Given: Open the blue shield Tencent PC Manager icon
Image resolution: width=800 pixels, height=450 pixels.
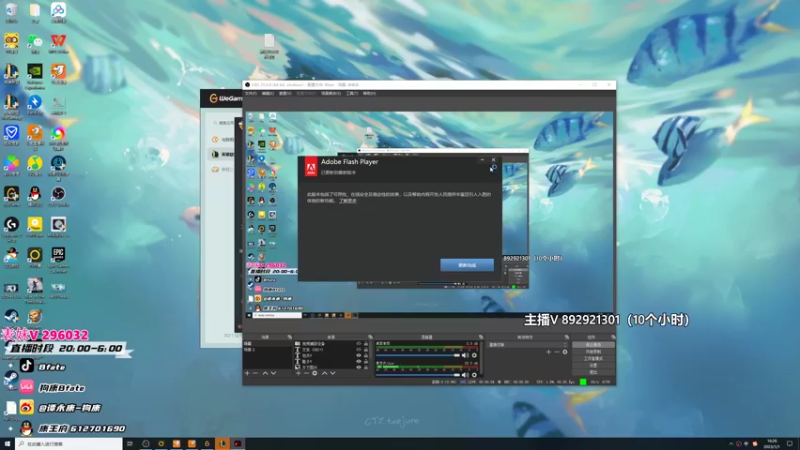Looking at the screenshot, I should pyautogui.click(x=11, y=133).
